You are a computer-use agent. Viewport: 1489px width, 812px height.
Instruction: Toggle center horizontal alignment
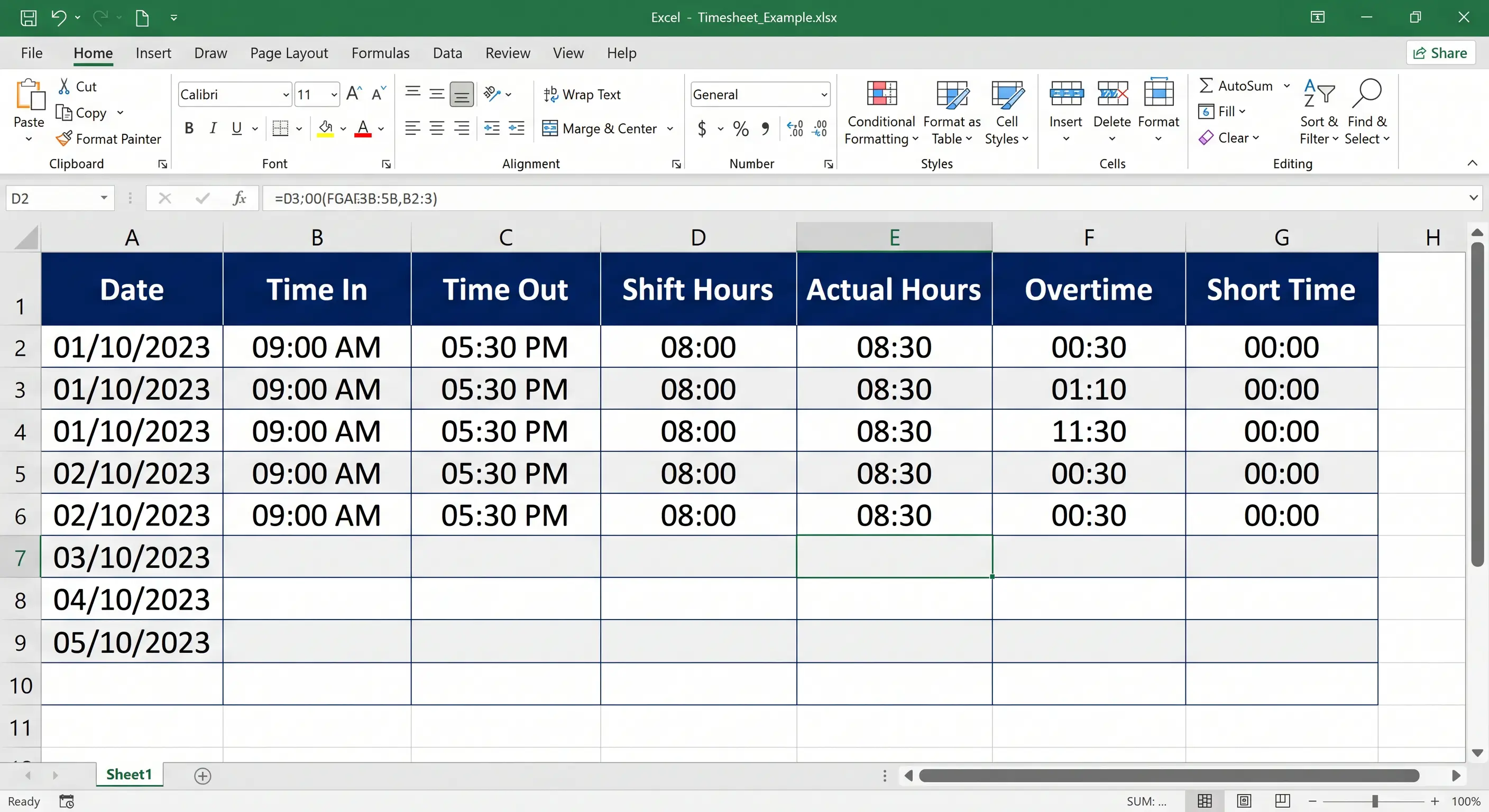pos(437,128)
